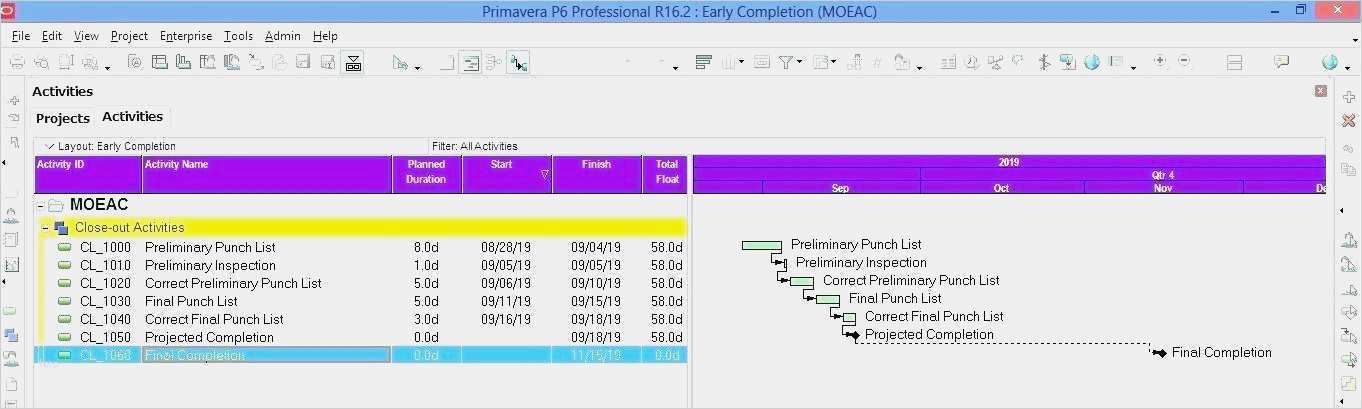This screenshot has width=1362, height=409.
Task: Click the Filter funnel icon in toolbar
Action: point(786,62)
